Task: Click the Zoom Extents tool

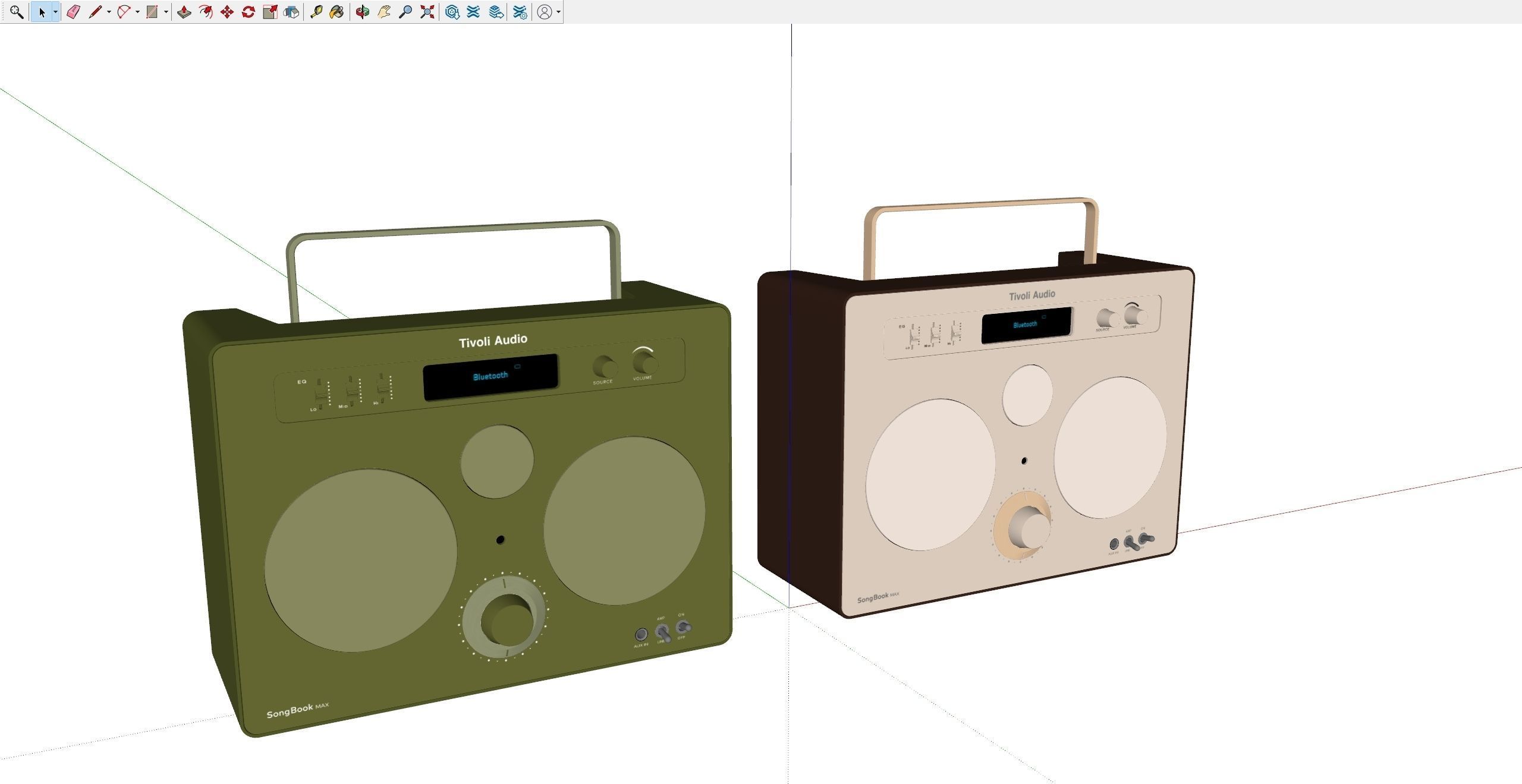Action: pyautogui.click(x=427, y=11)
